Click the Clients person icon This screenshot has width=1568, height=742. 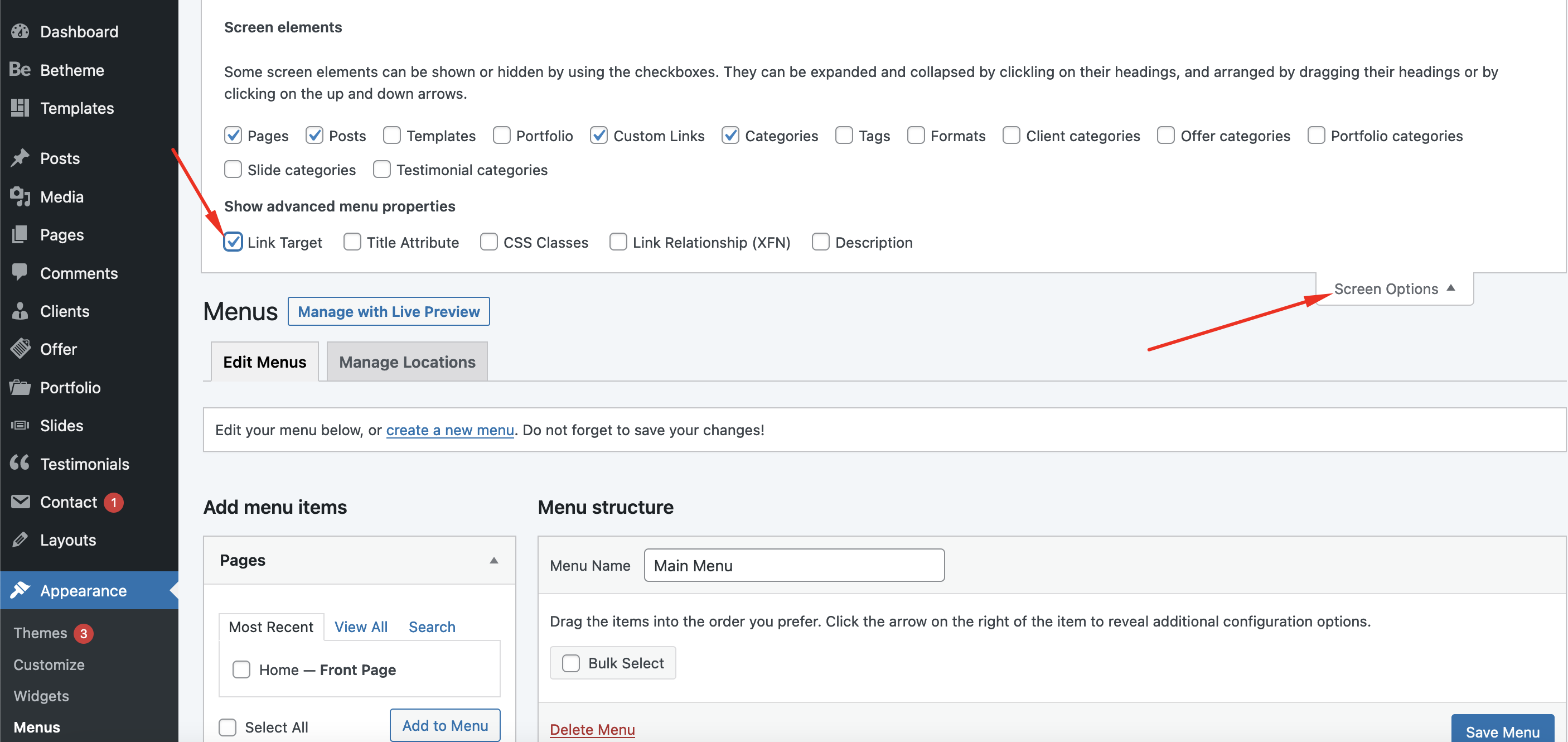tap(20, 311)
